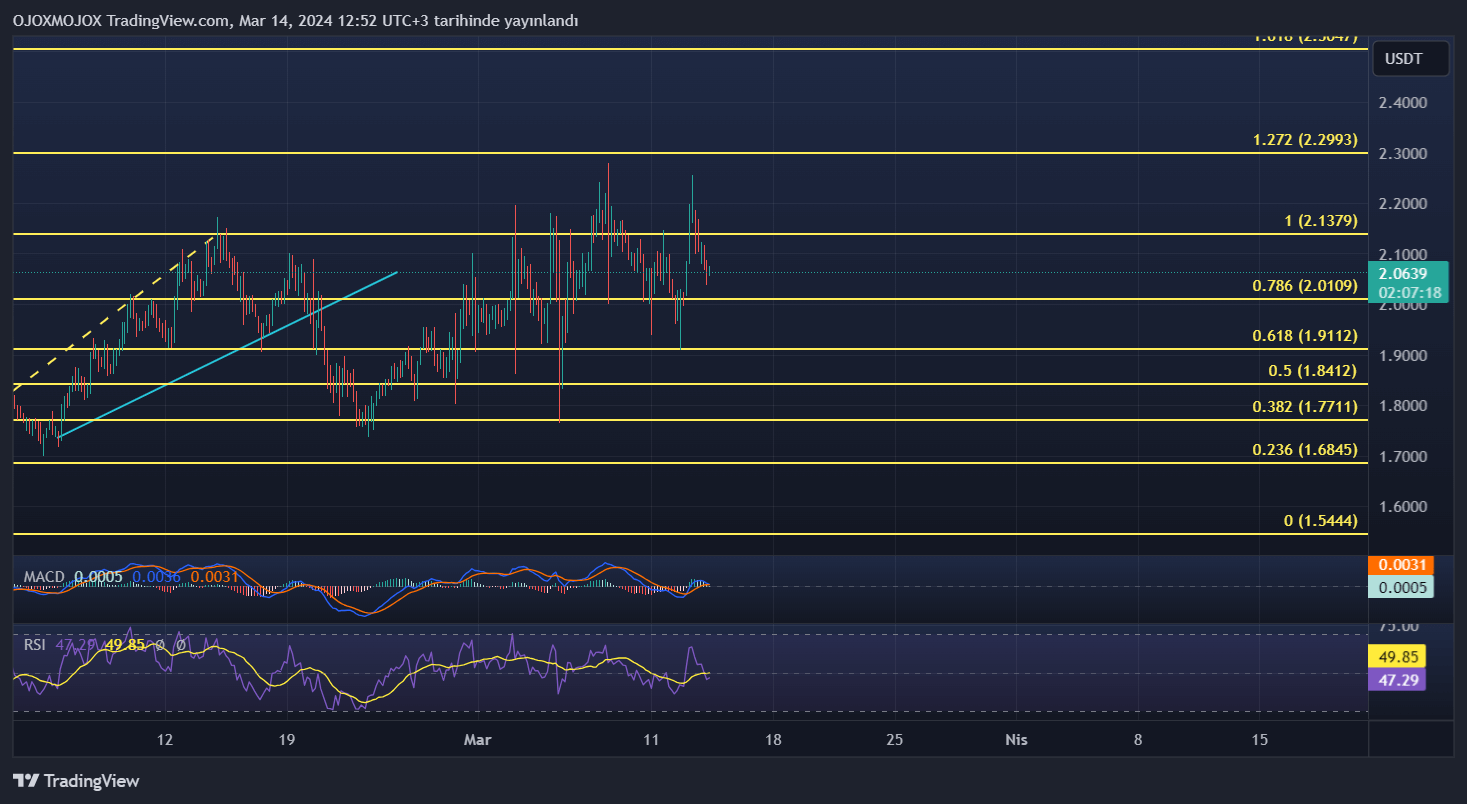
Task: Click the date label 19 on time axis
Action: pyautogui.click(x=287, y=740)
